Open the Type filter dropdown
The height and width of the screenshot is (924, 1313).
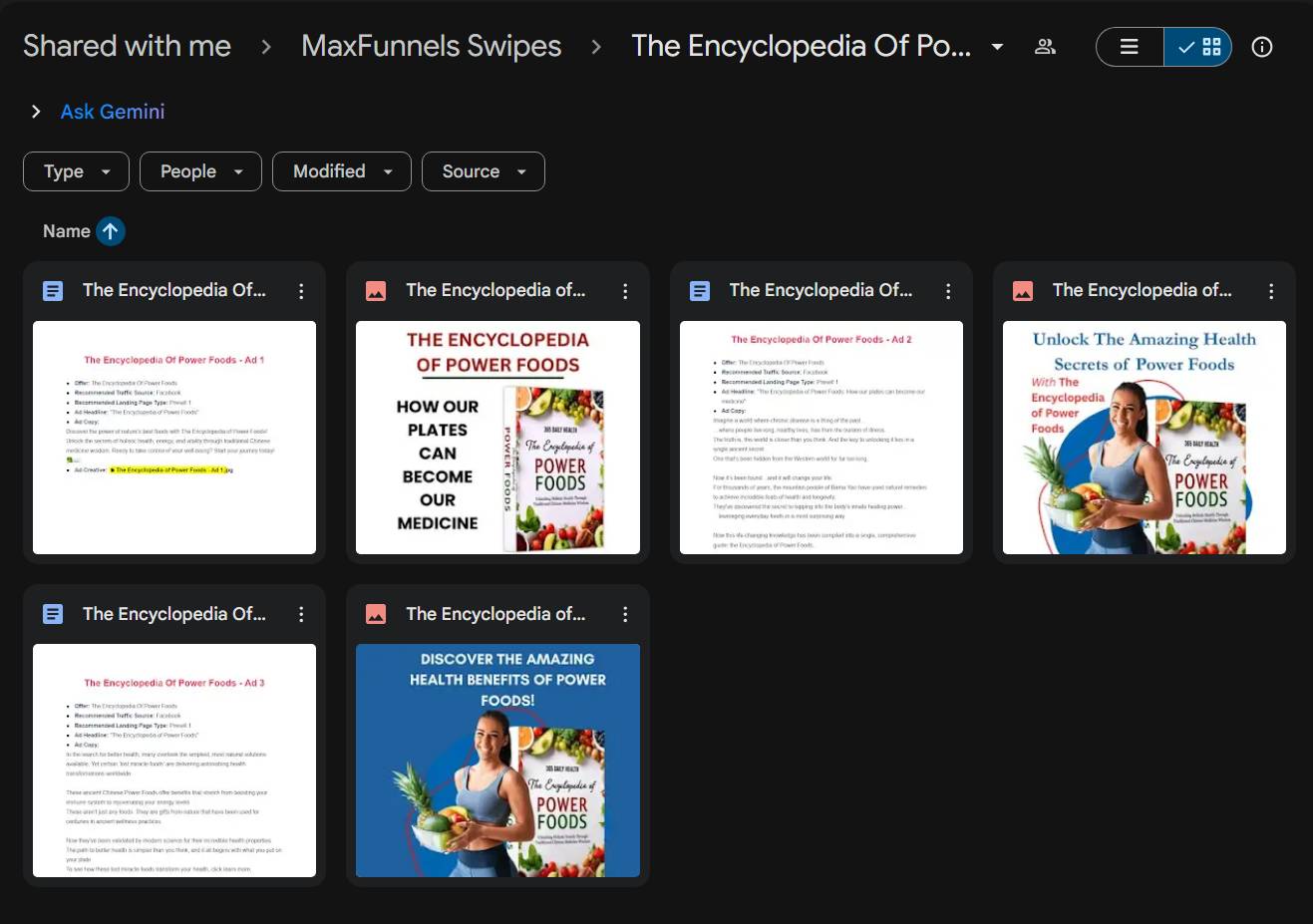pos(76,171)
